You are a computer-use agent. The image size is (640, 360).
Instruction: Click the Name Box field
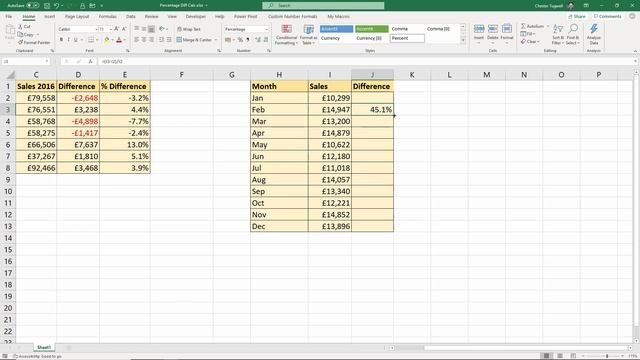tap(25, 61)
